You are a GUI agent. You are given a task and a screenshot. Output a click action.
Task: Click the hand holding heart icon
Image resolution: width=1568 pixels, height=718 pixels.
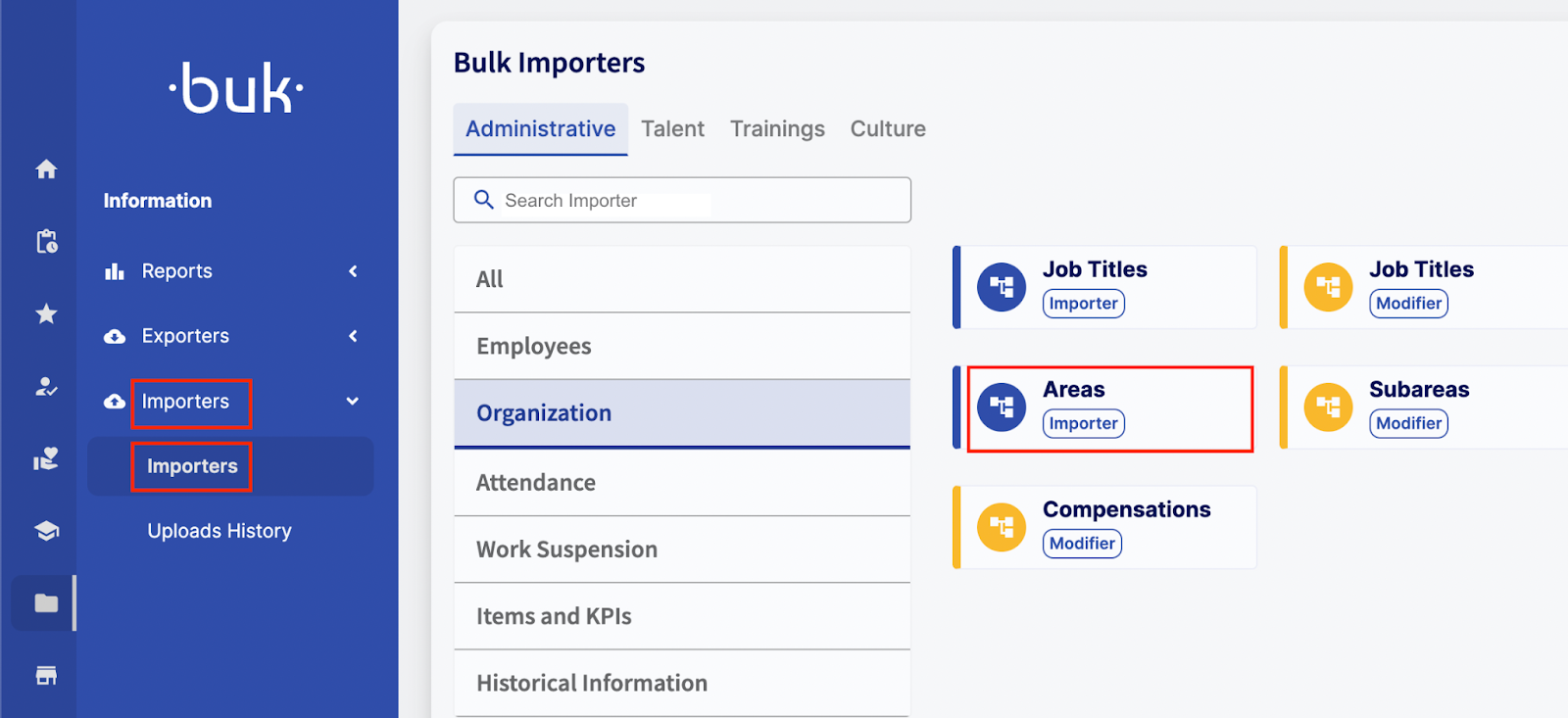(x=46, y=458)
